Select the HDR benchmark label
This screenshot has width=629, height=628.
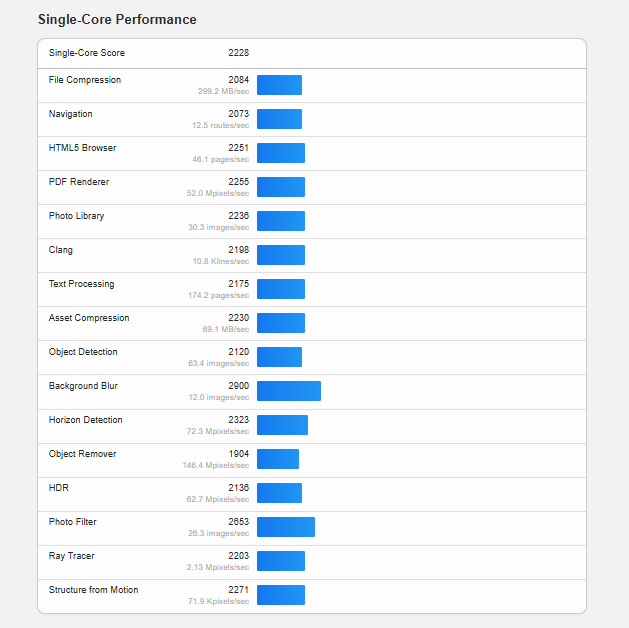59,488
